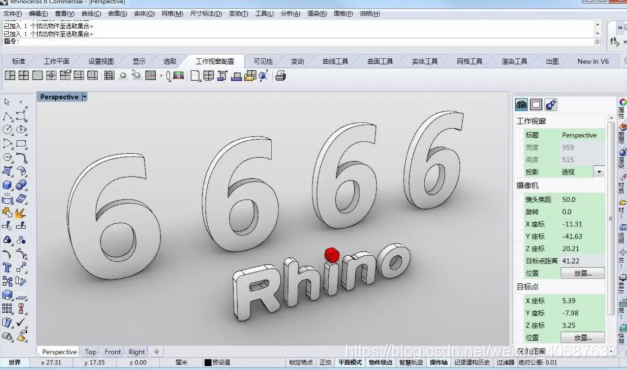This screenshot has width=627, height=370.
Task: Toggle 锁定格点 grid snap in status bar
Action: 301,362
